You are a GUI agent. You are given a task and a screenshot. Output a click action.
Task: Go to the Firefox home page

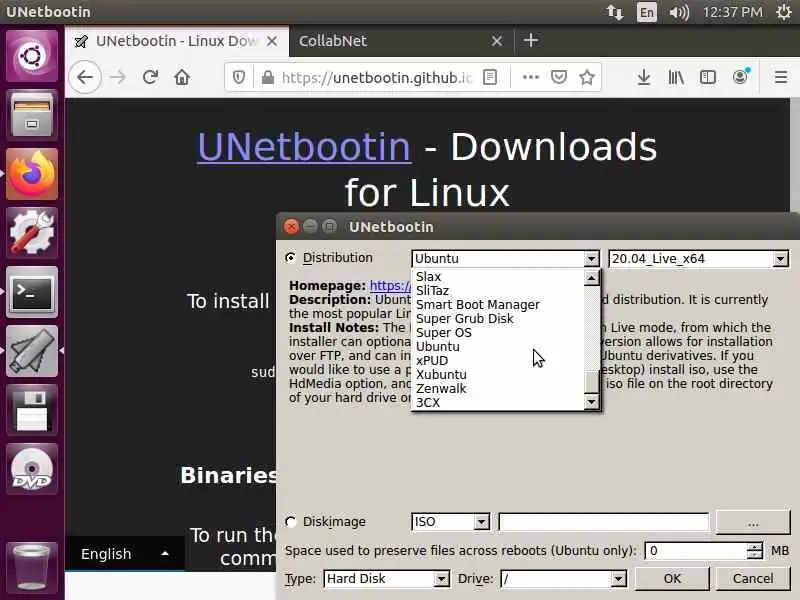coord(182,78)
